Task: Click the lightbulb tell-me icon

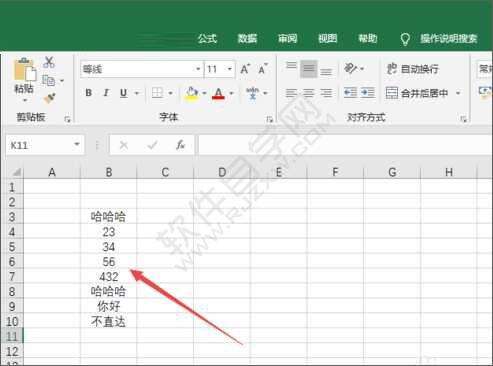Action: (x=405, y=39)
